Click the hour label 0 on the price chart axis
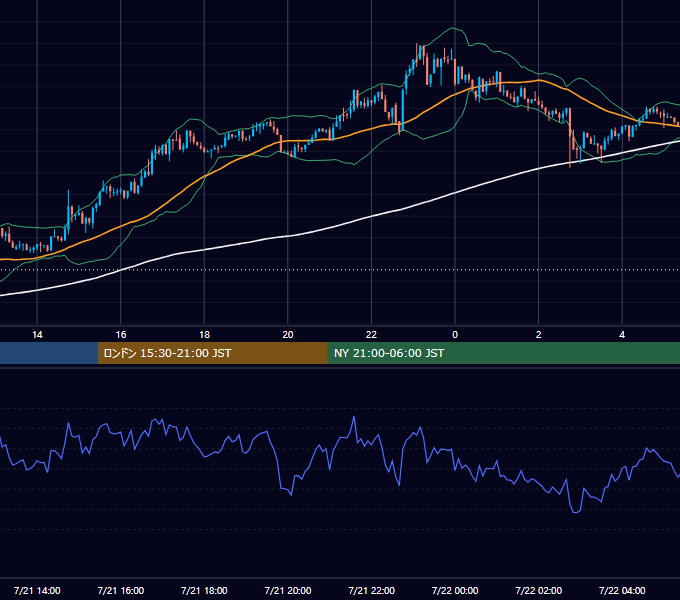The width and height of the screenshot is (680, 600). (455, 335)
